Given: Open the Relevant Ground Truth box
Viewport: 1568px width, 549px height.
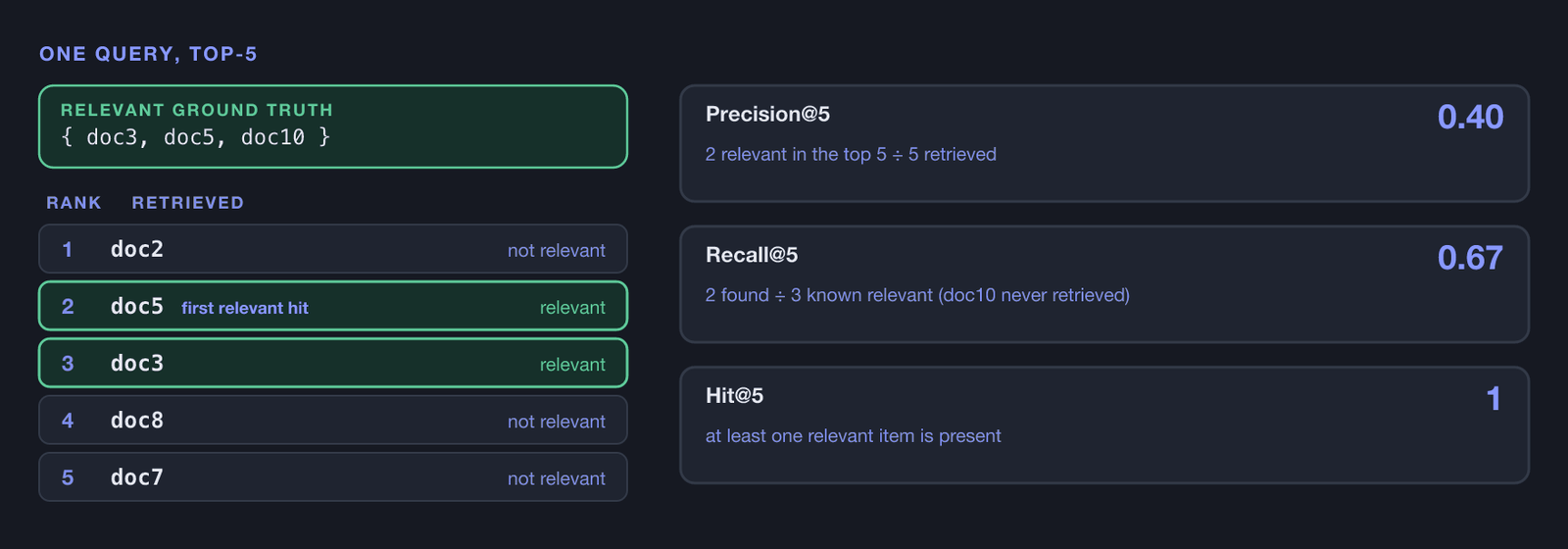Looking at the screenshot, I should pyautogui.click(x=333, y=126).
